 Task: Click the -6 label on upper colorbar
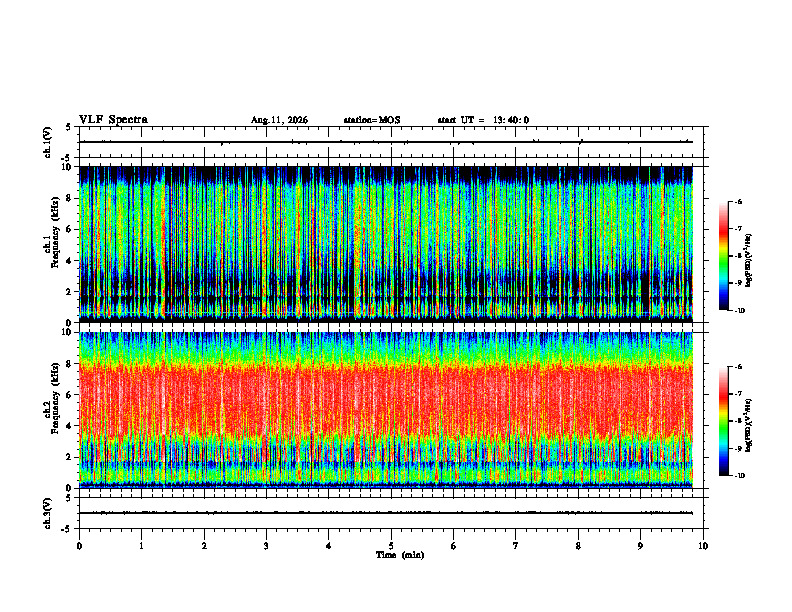point(739,201)
